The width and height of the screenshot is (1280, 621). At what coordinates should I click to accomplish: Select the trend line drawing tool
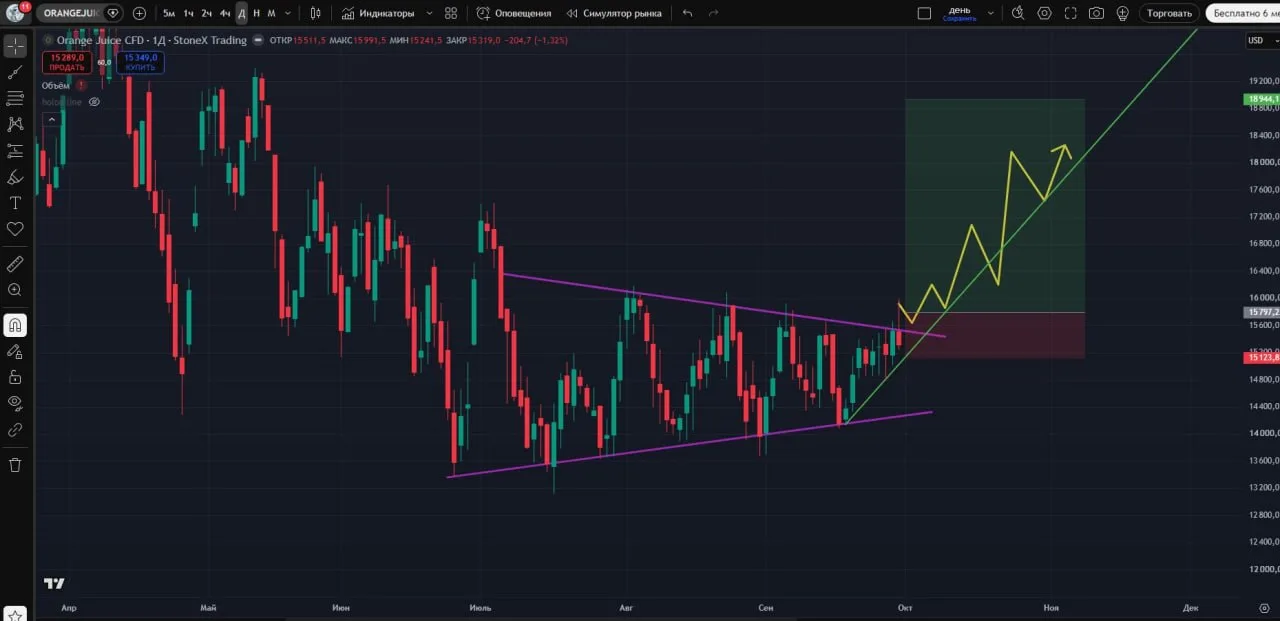15,72
